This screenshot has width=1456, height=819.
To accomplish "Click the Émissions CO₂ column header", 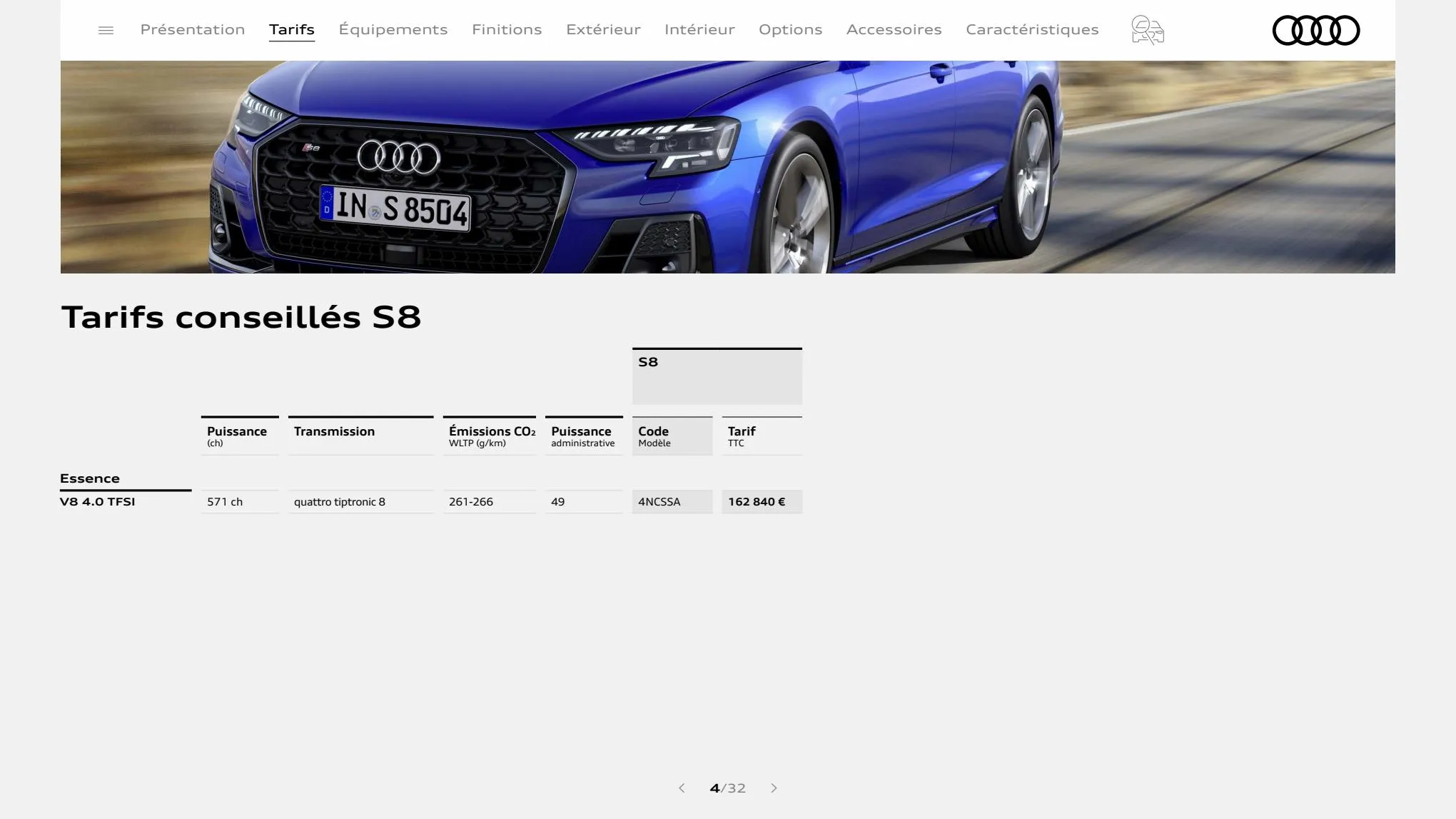I will [x=490, y=436].
